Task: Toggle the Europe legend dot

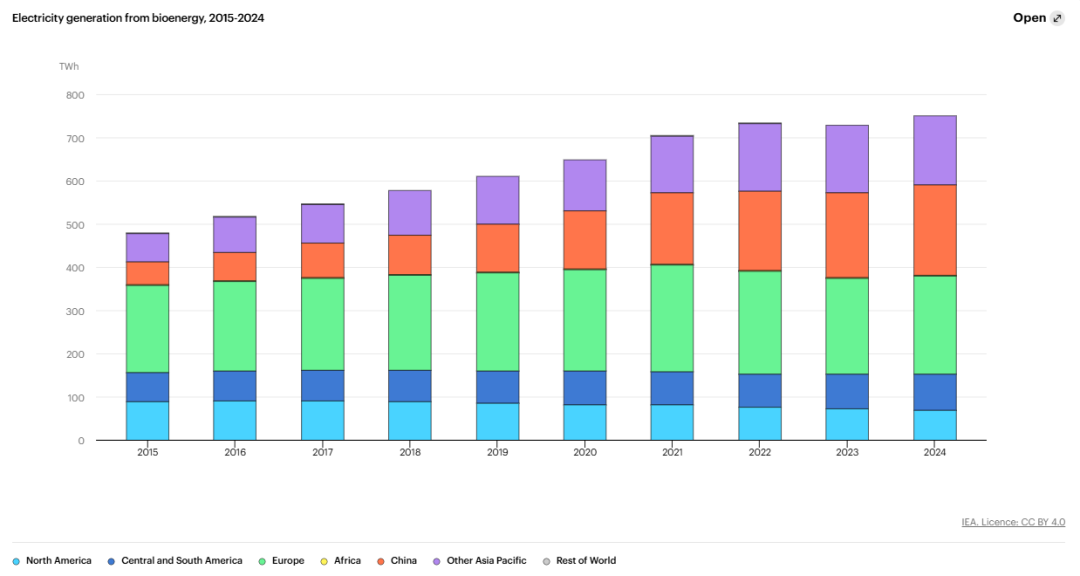Action: 262,562
